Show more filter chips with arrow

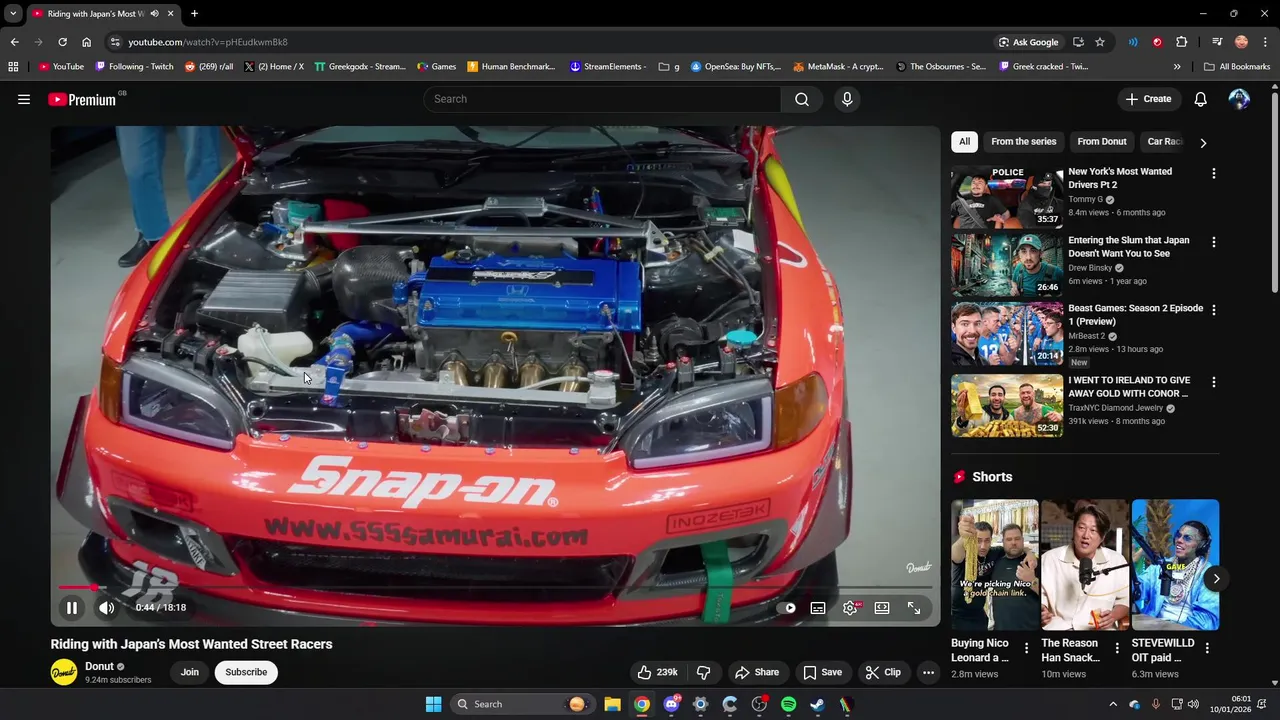[x=1203, y=142]
